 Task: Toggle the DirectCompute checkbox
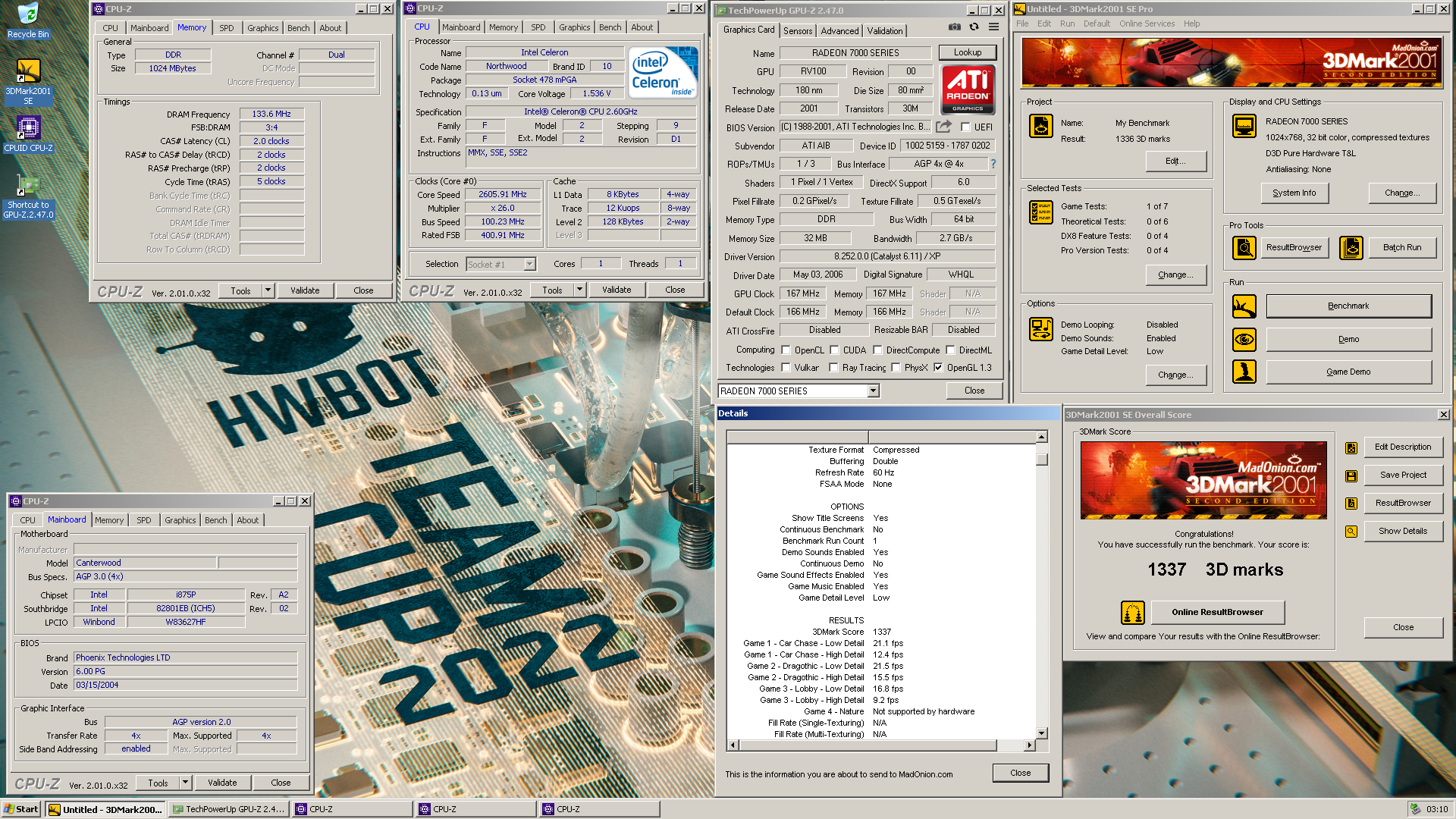(x=877, y=350)
